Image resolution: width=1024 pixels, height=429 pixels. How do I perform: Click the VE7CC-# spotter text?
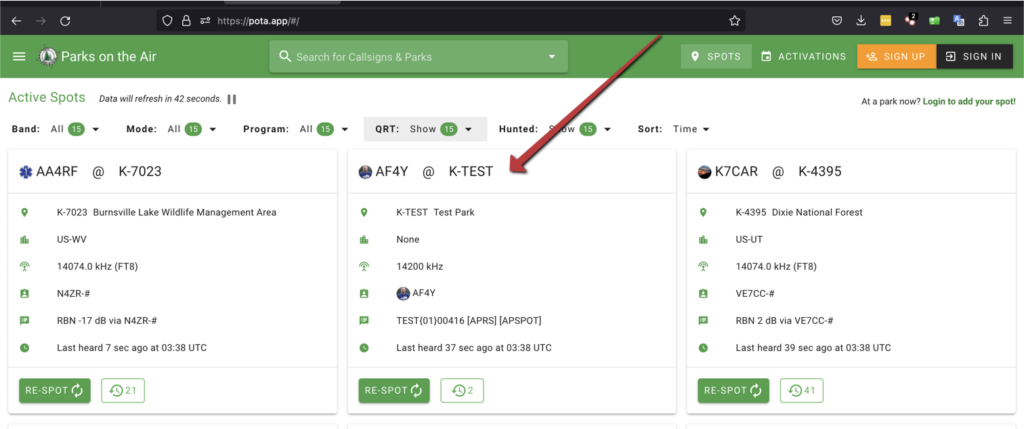coord(755,294)
